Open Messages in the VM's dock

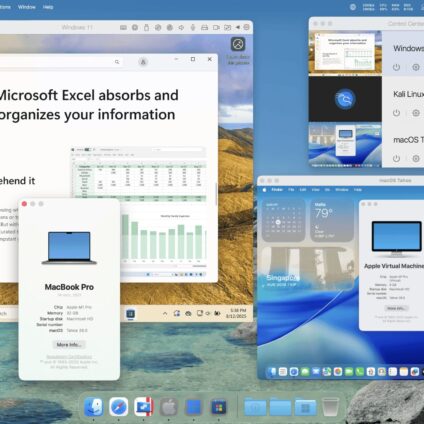[x=305, y=371]
